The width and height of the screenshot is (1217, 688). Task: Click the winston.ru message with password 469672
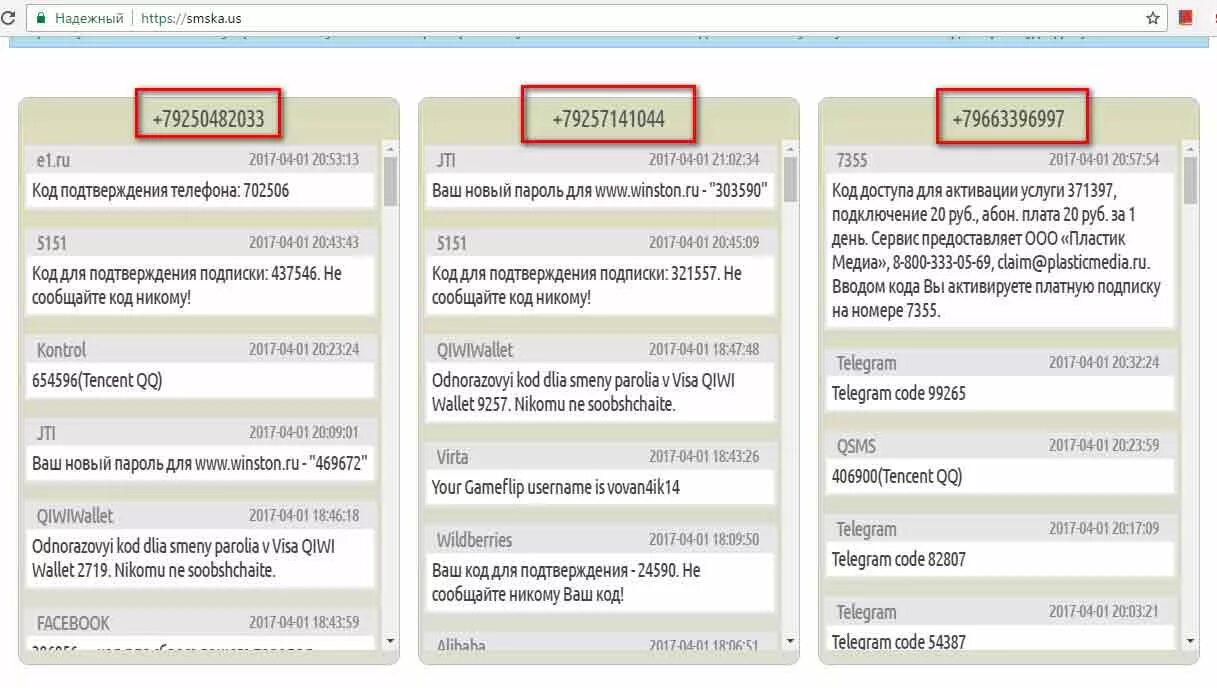[x=200, y=463]
